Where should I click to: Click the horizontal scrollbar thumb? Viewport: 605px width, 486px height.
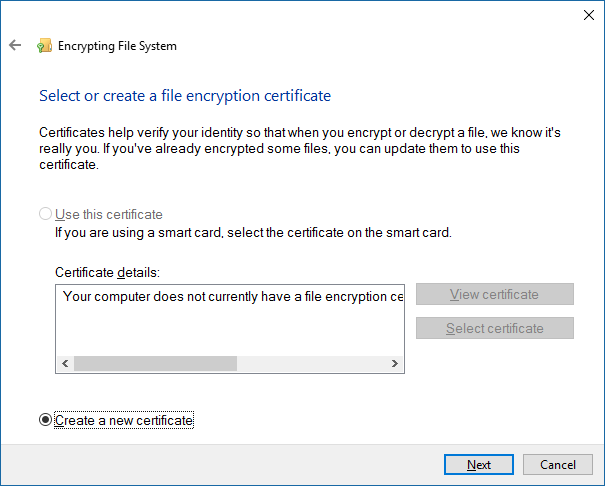[x=155, y=364]
